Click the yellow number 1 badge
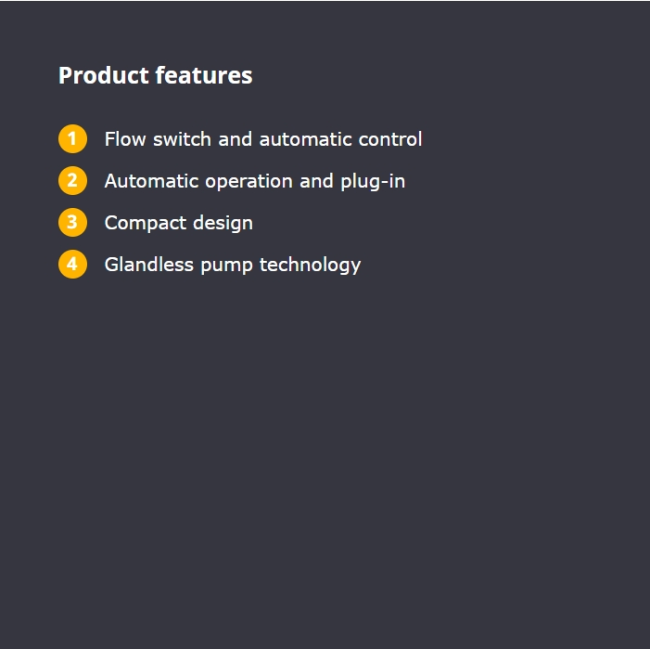Image resolution: width=650 pixels, height=649 pixels. point(73,139)
